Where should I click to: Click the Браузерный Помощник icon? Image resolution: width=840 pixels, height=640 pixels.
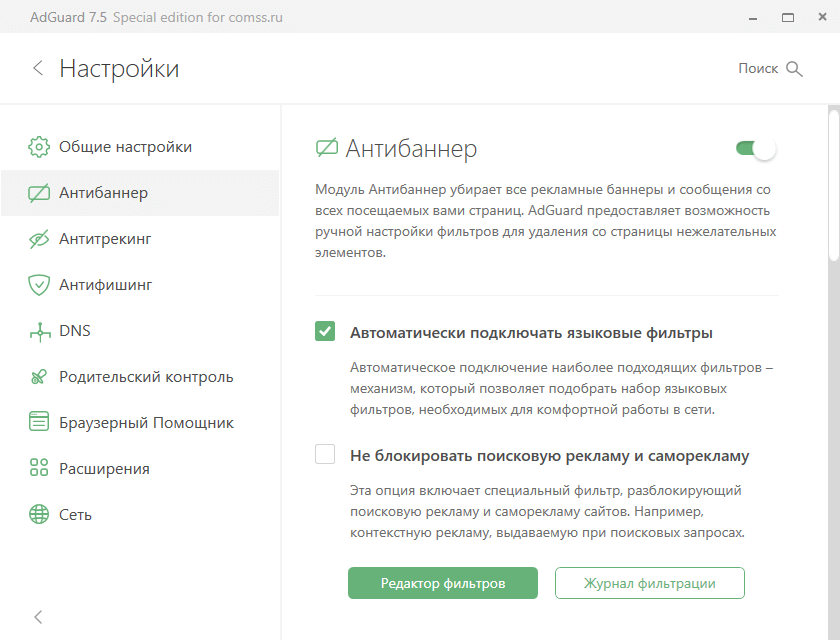(x=39, y=421)
